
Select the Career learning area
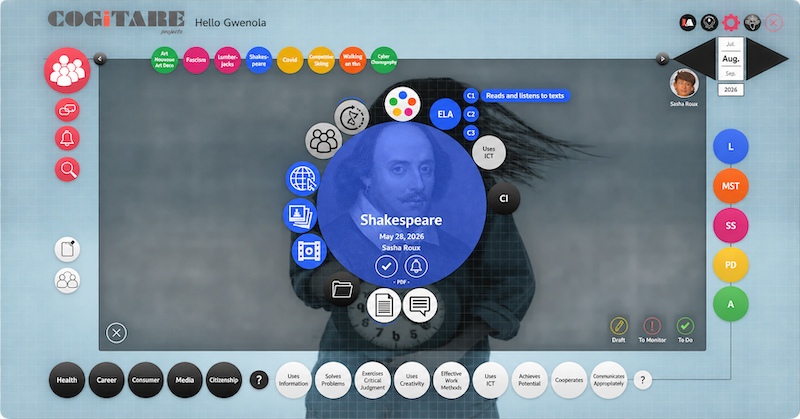click(x=106, y=380)
